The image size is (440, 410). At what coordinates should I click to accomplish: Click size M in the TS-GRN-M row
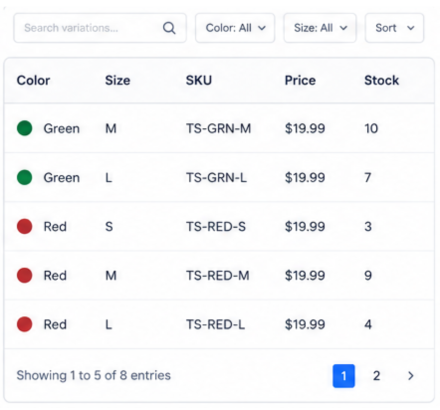(111, 128)
